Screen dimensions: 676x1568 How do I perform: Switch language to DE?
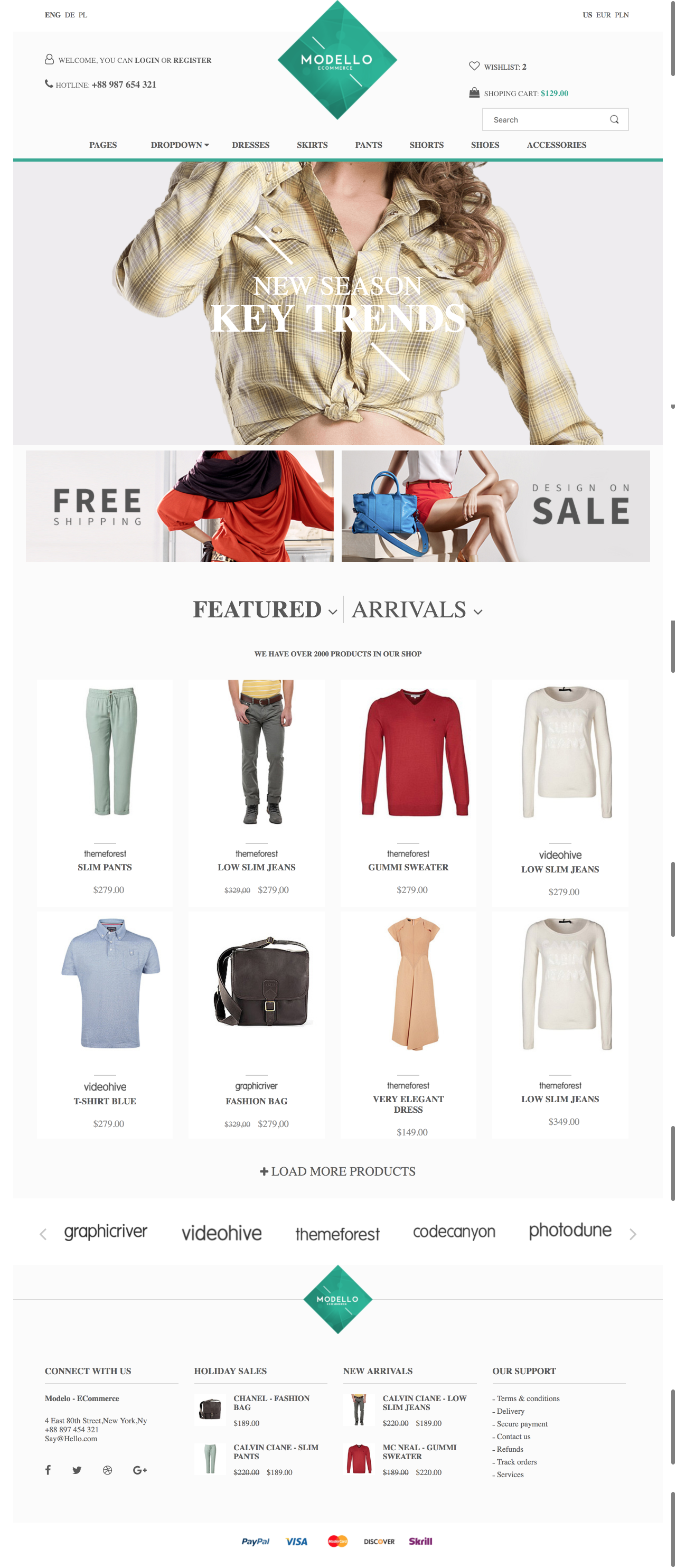click(69, 15)
